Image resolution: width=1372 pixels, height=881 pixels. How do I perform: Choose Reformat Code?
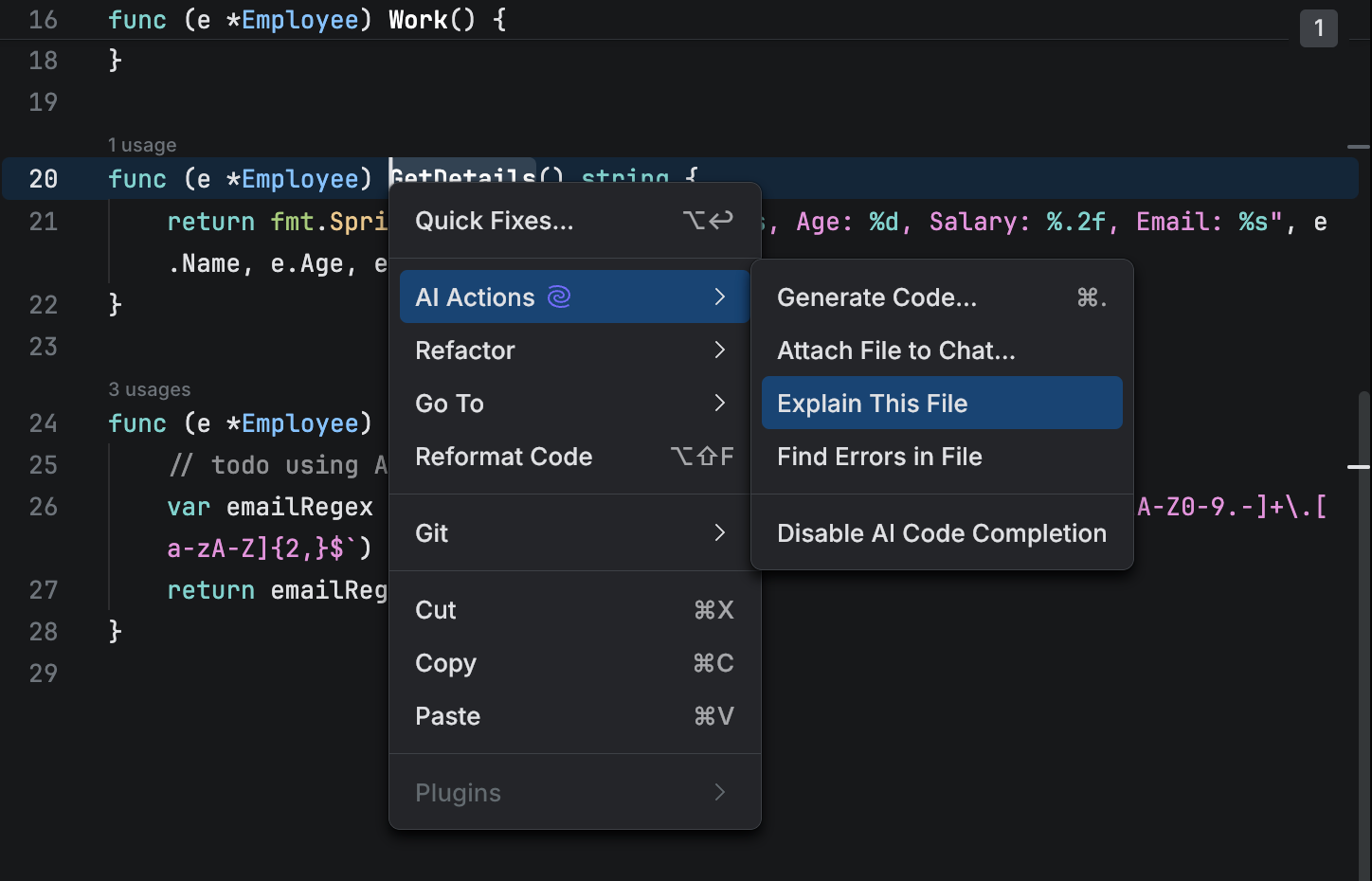(503, 456)
